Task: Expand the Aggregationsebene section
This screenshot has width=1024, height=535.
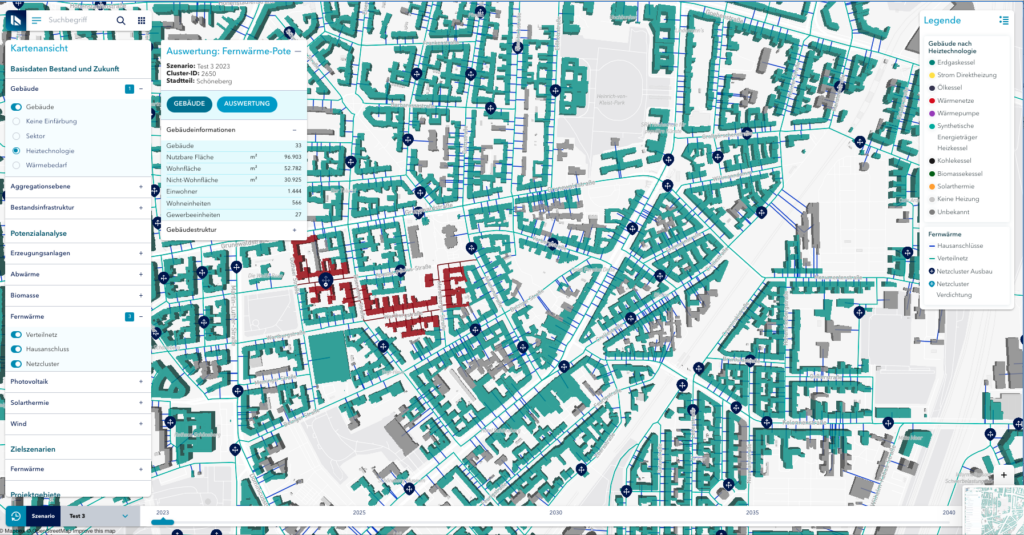Action: (x=141, y=187)
